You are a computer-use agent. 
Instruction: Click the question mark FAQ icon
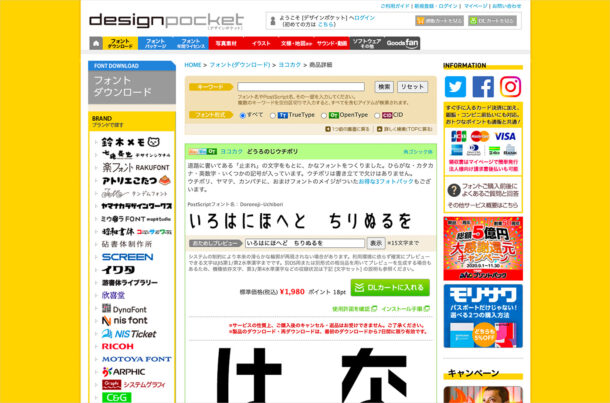tap(454, 190)
